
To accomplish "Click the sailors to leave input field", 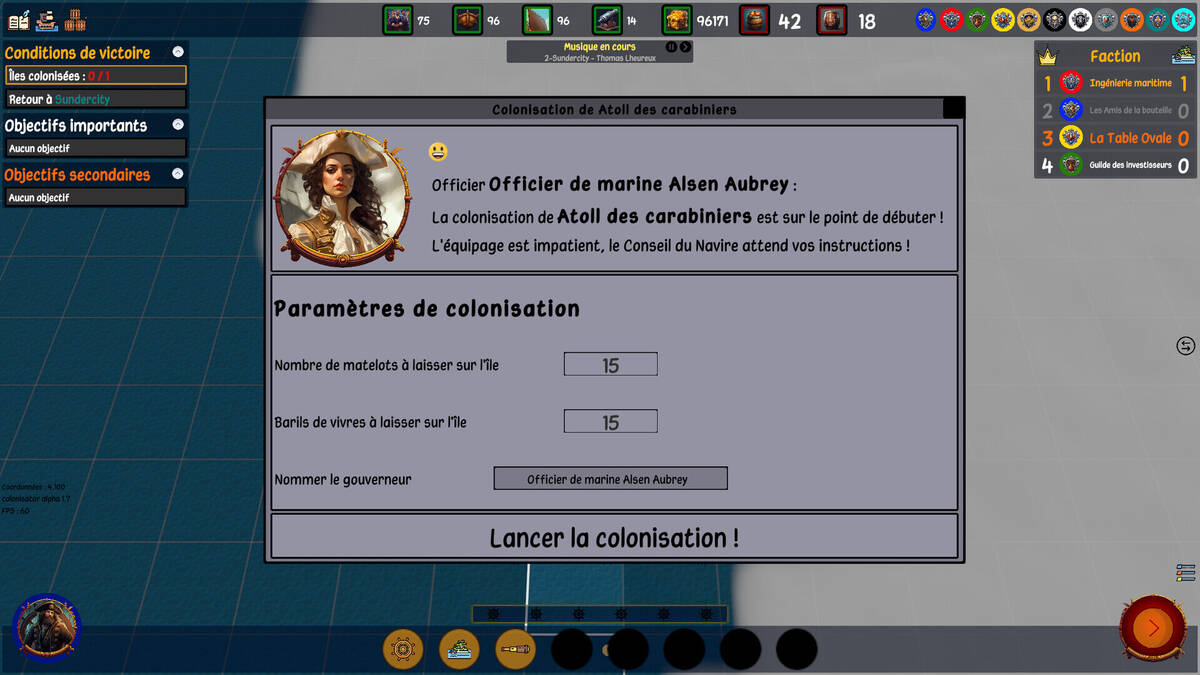I will click(x=610, y=365).
